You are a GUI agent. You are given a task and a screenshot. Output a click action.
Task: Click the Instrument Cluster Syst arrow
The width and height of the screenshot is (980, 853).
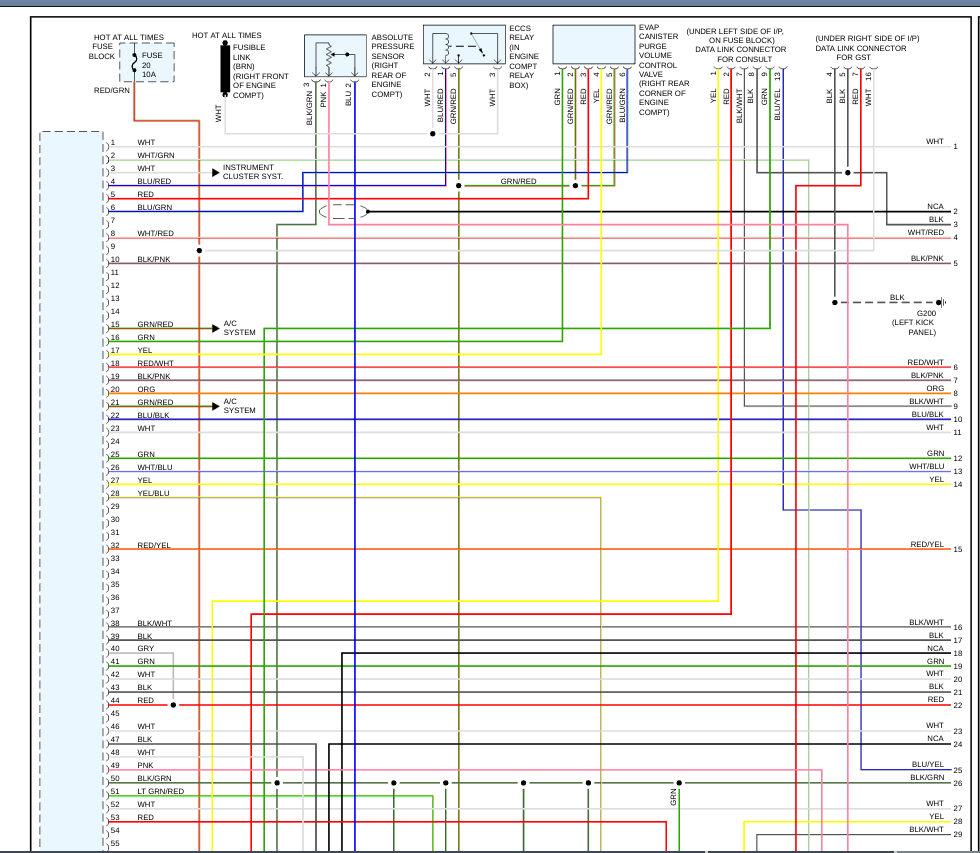click(x=216, y=172)
